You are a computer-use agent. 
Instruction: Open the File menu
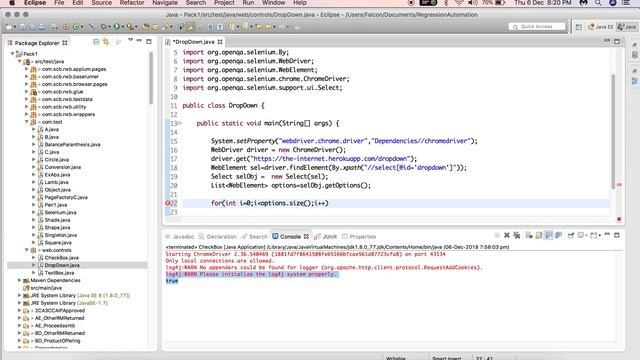(59, 3)
